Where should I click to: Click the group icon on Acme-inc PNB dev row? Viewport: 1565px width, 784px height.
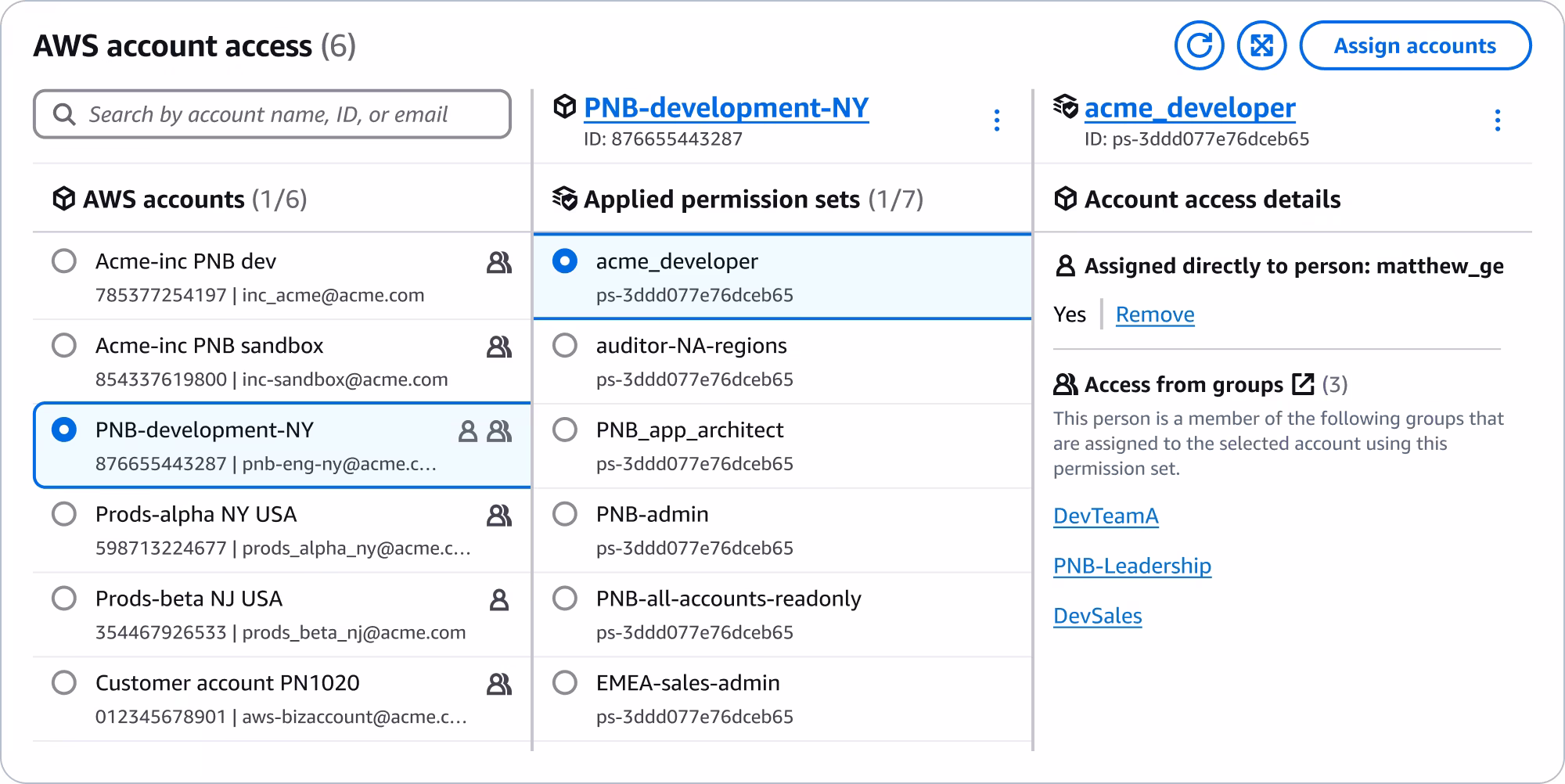coord(499,262)
